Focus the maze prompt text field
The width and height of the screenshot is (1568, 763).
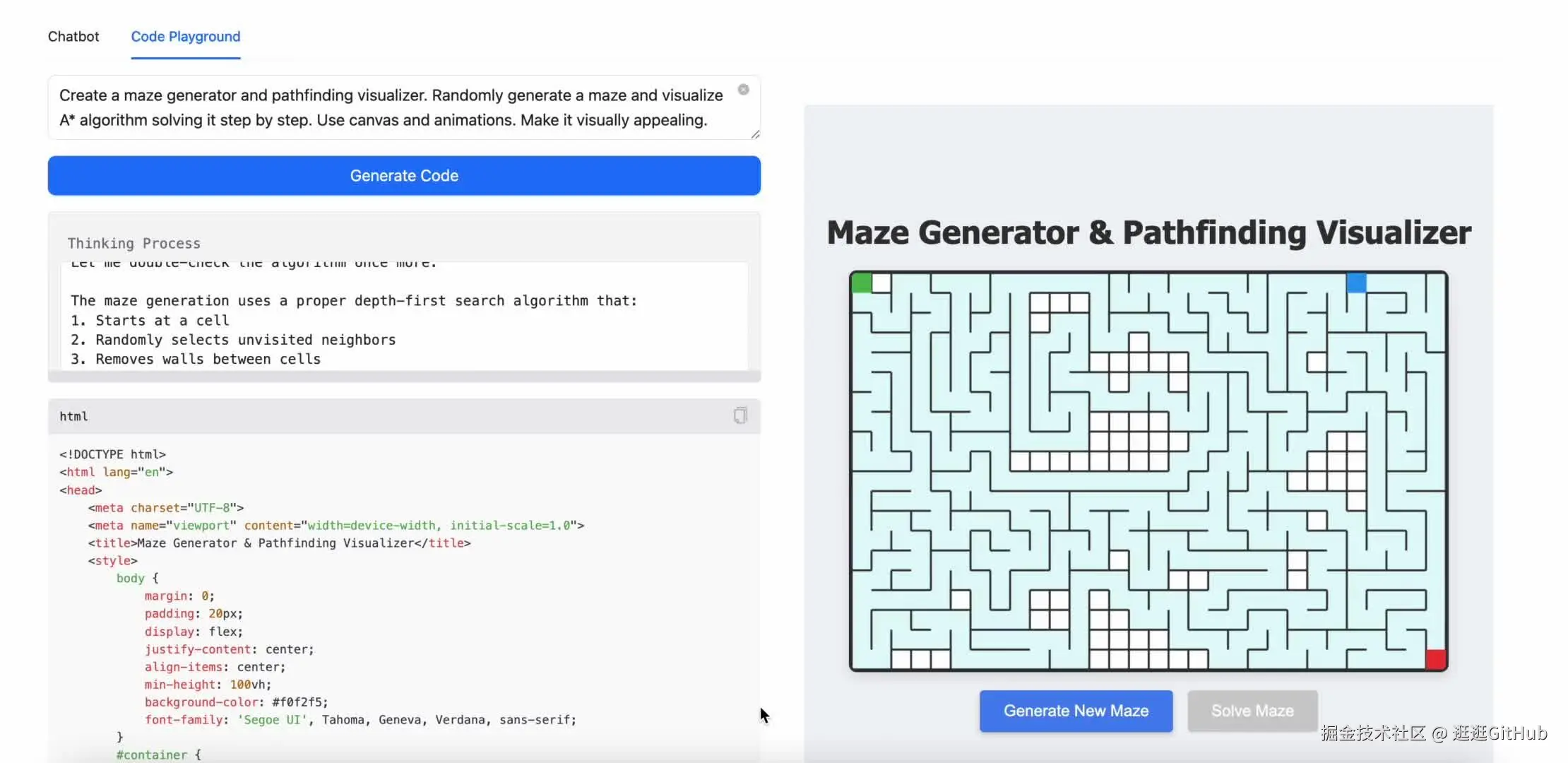(x=388, y=107)
